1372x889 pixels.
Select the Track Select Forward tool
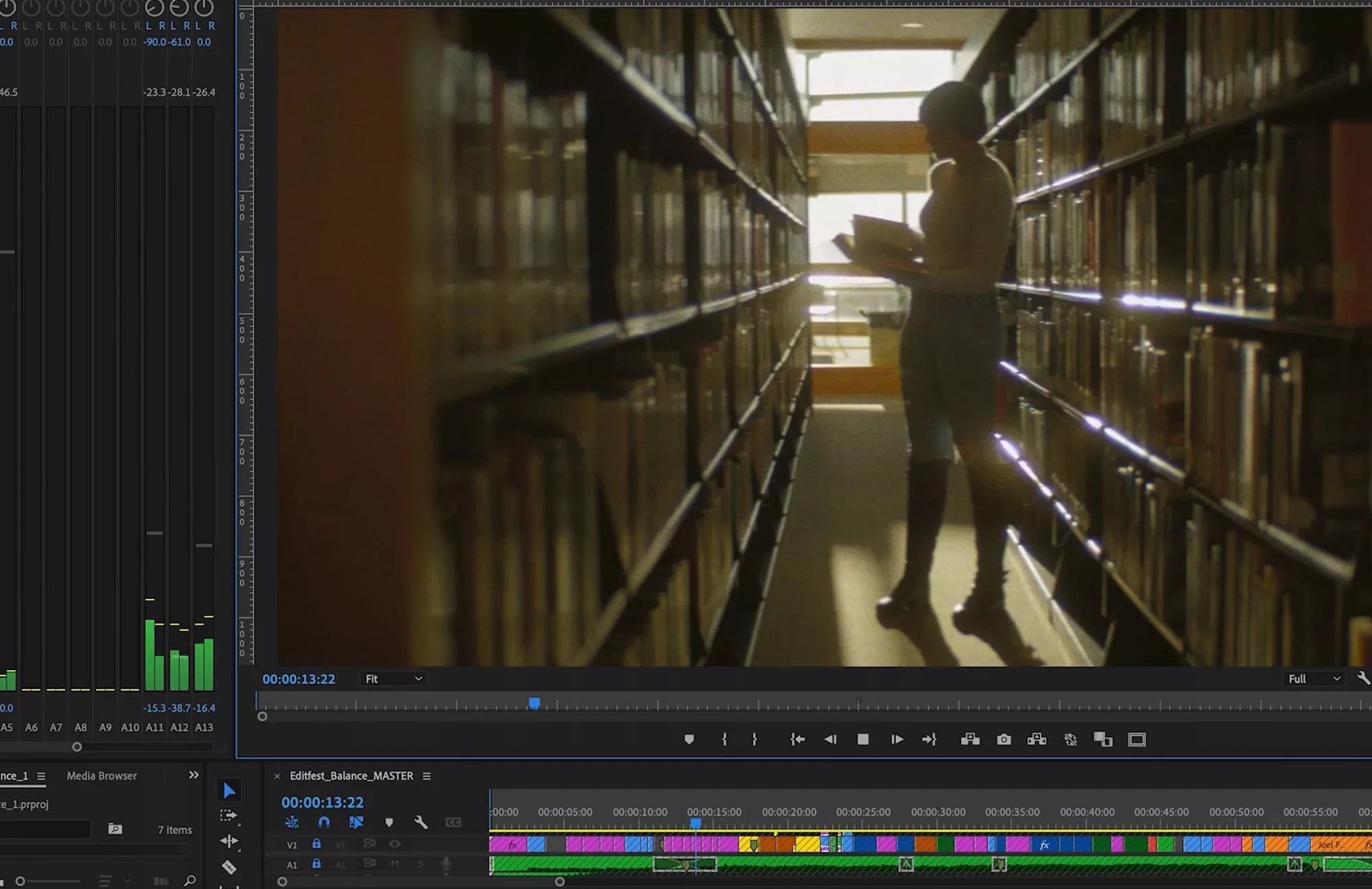(x=228, y=816)
